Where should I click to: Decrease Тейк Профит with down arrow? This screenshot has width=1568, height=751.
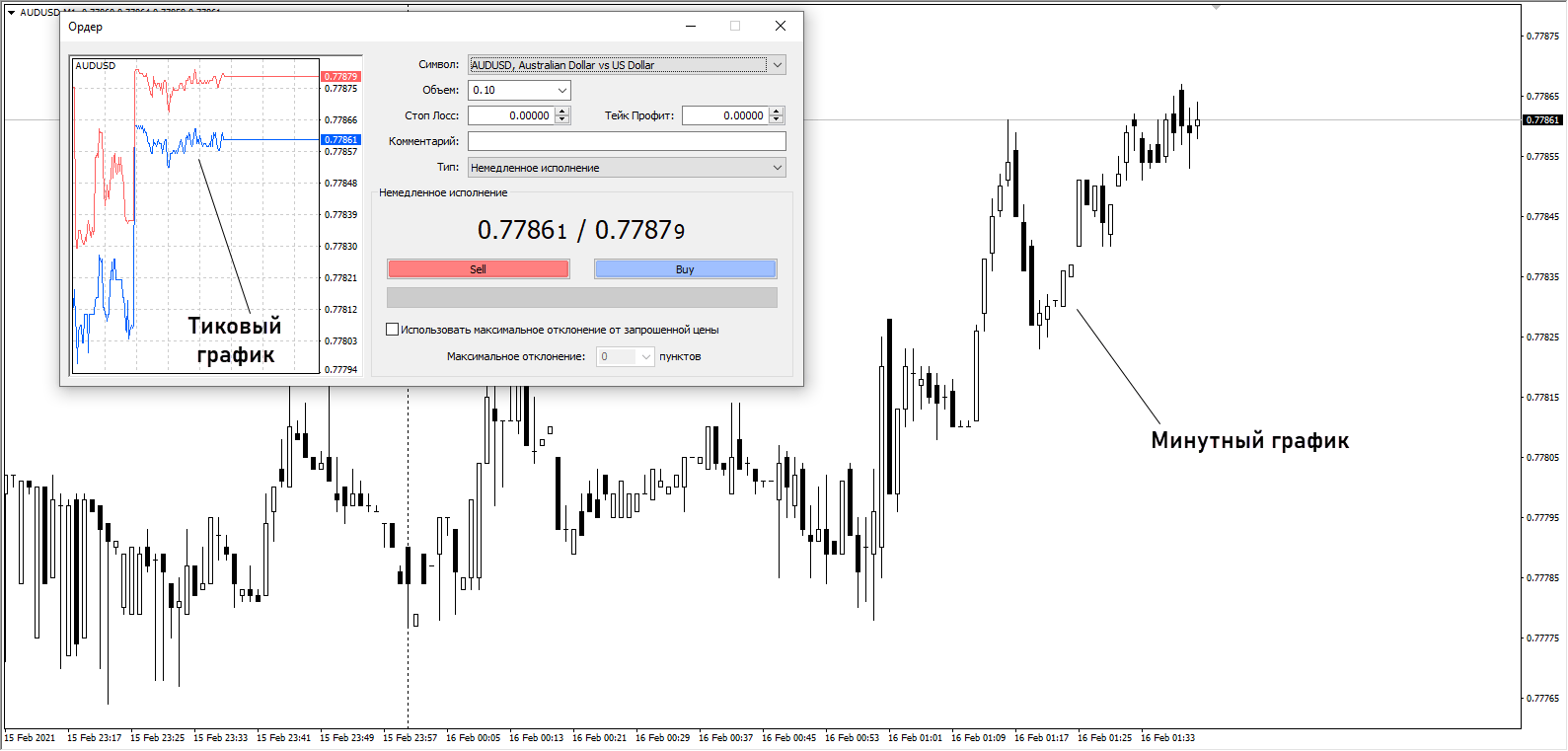(x=777, y=119)
